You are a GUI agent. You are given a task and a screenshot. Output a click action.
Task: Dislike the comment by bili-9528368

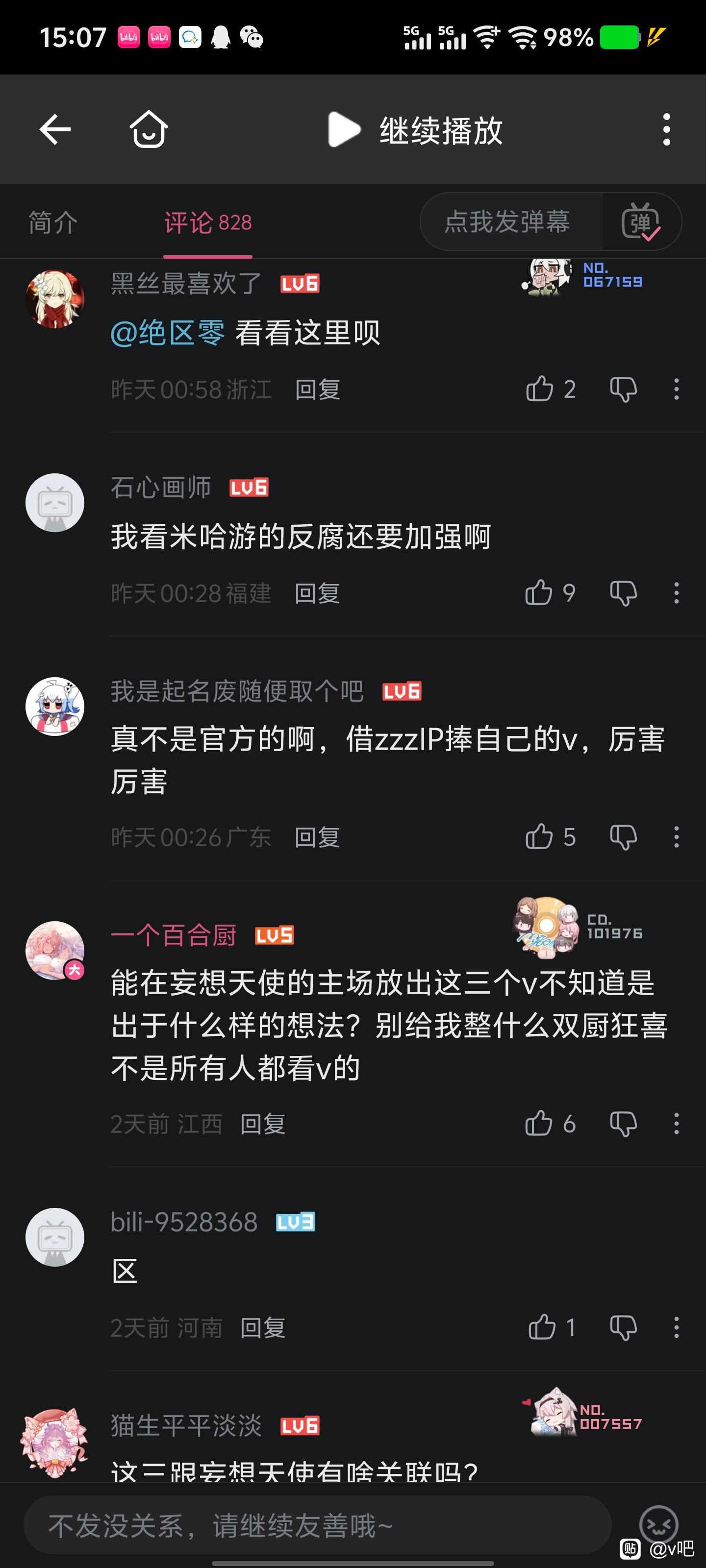(623, 1327)
